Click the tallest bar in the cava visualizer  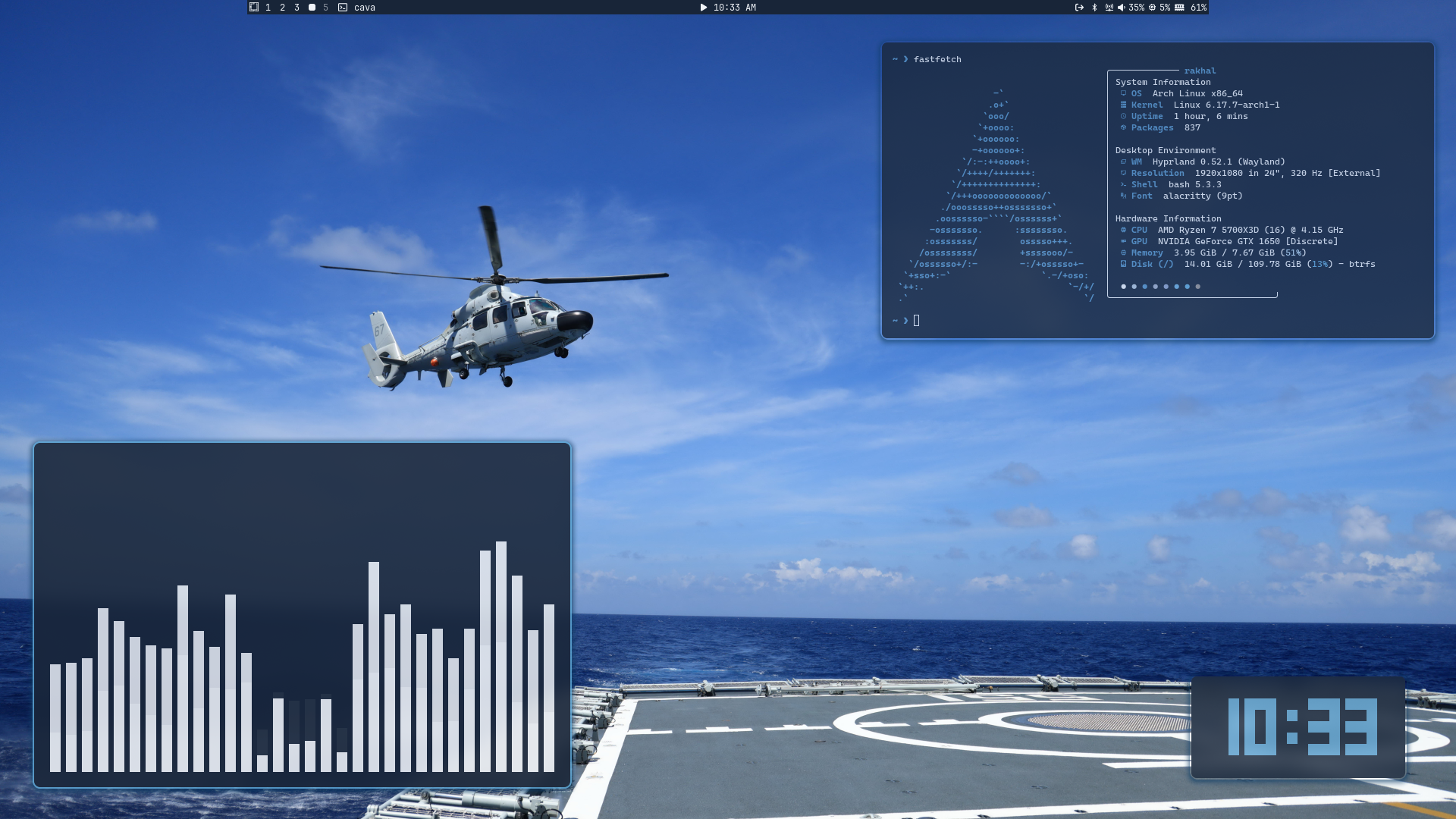[x=500, y=657]
